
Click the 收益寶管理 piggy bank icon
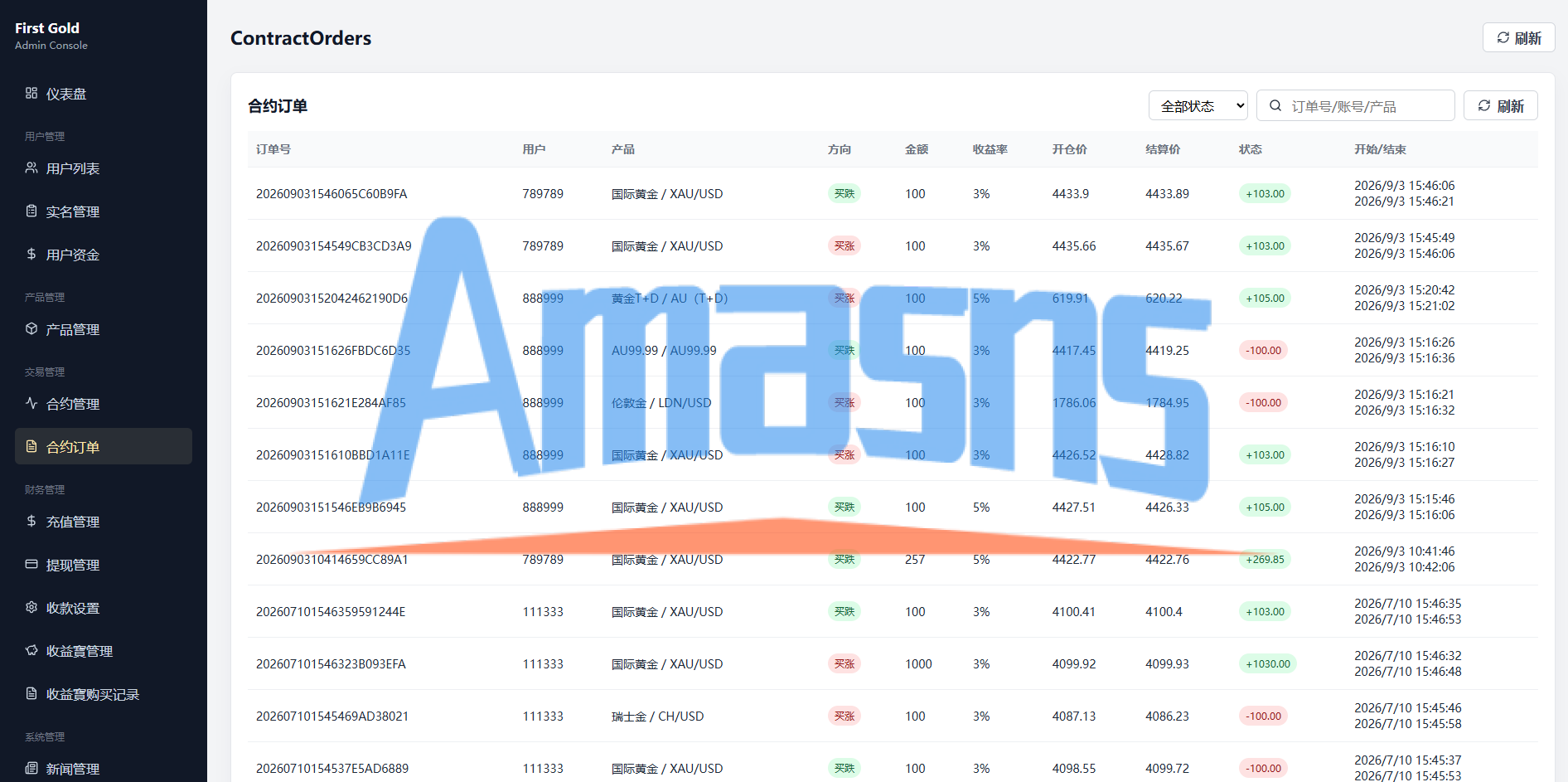(x=31, y=650)
